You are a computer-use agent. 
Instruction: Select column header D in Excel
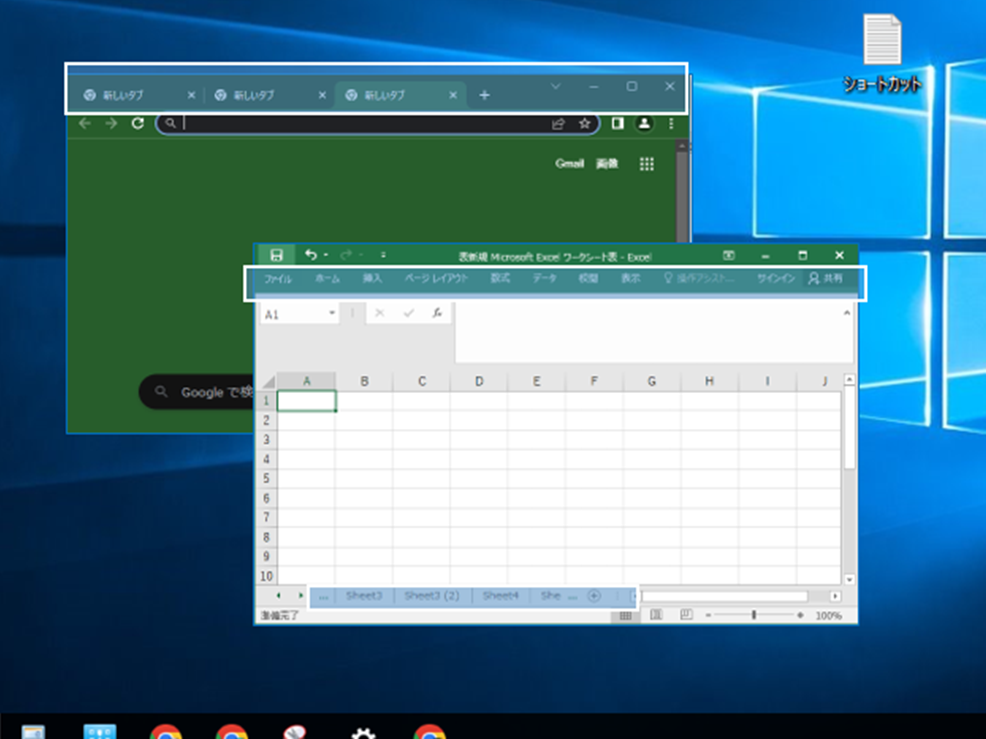[479, 381]
